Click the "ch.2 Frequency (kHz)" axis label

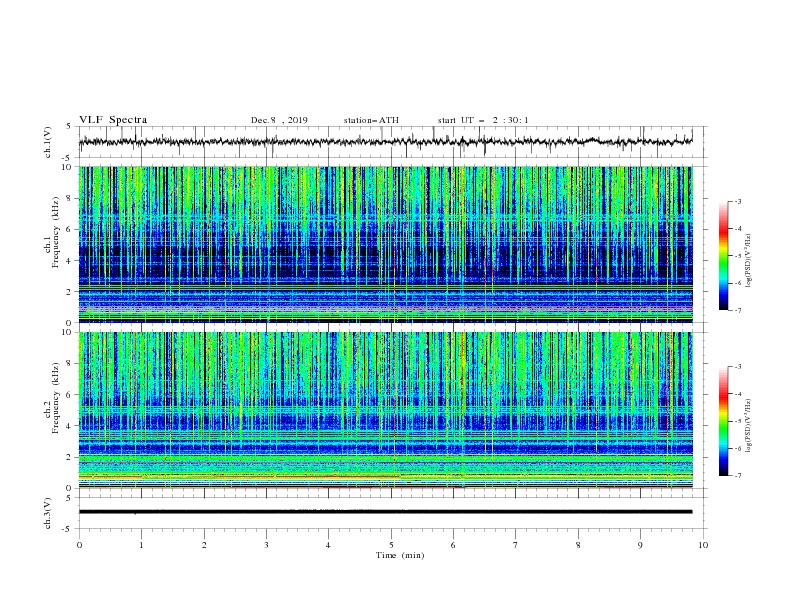tap(52, 397)
